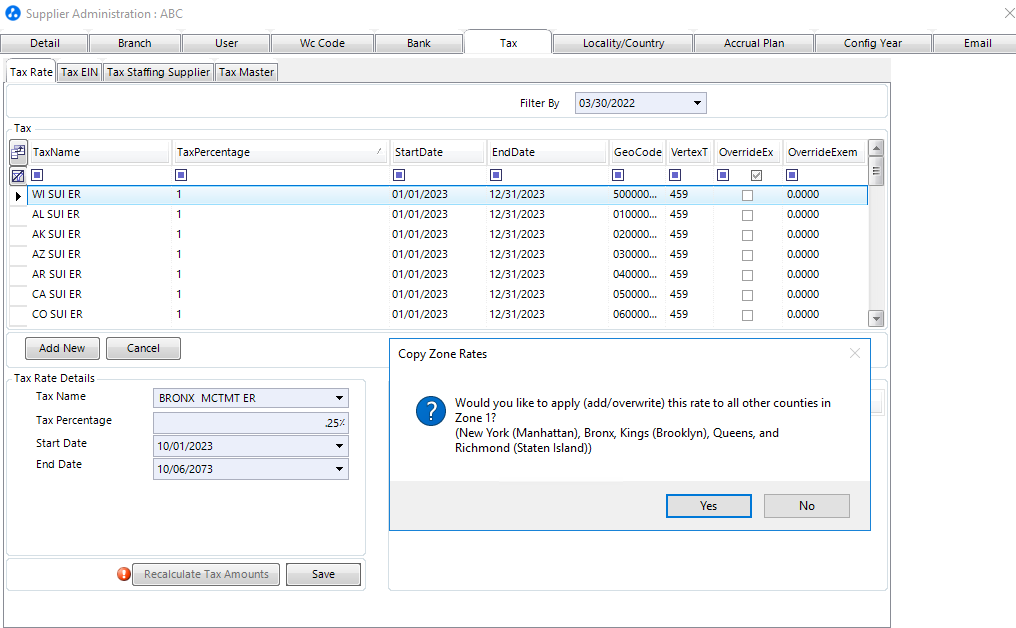
Task: Switch to the Locality/Country tab
Action: [x=623, y=43]
